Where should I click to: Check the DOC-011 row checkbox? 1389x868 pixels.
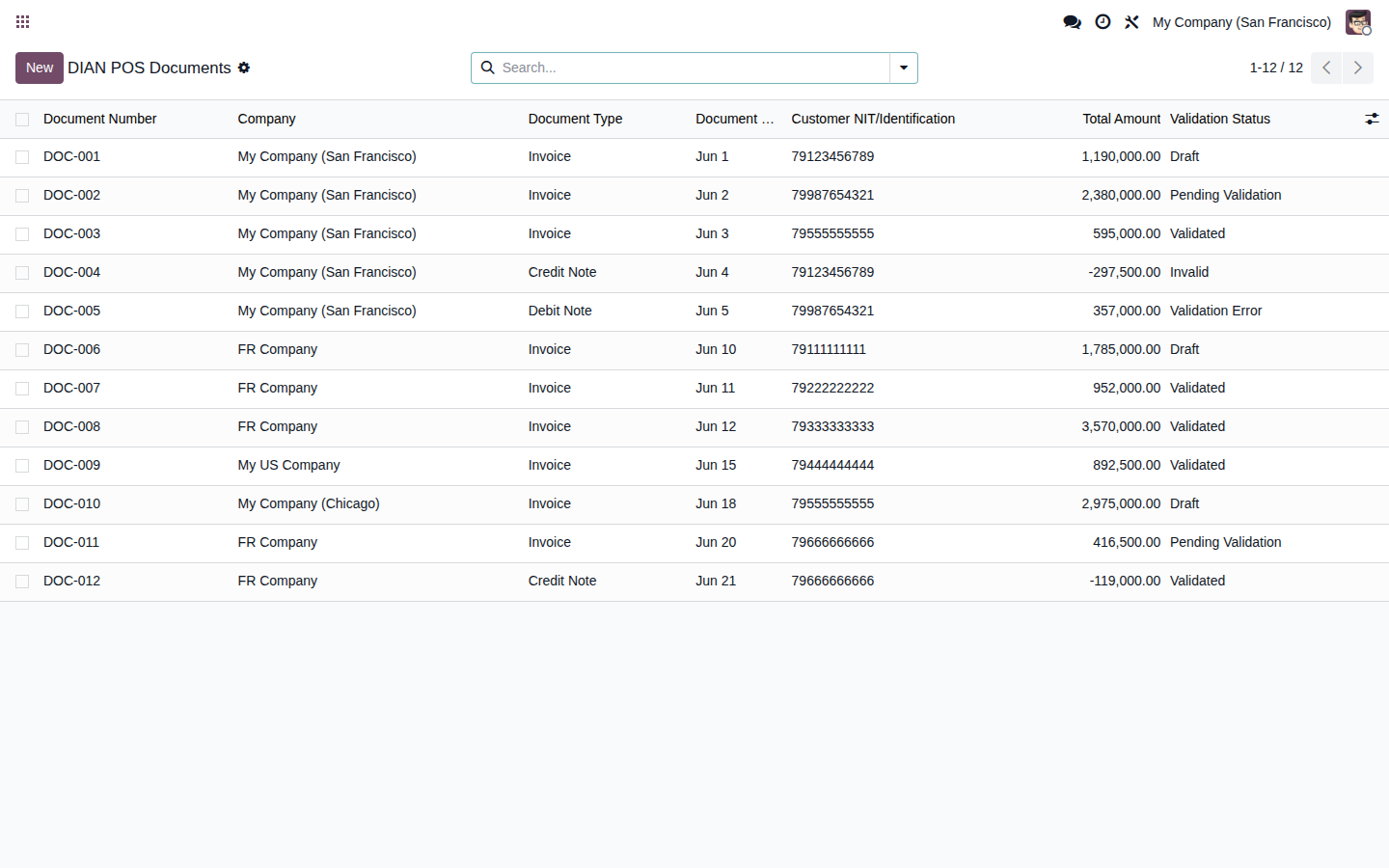click(22, 543)
